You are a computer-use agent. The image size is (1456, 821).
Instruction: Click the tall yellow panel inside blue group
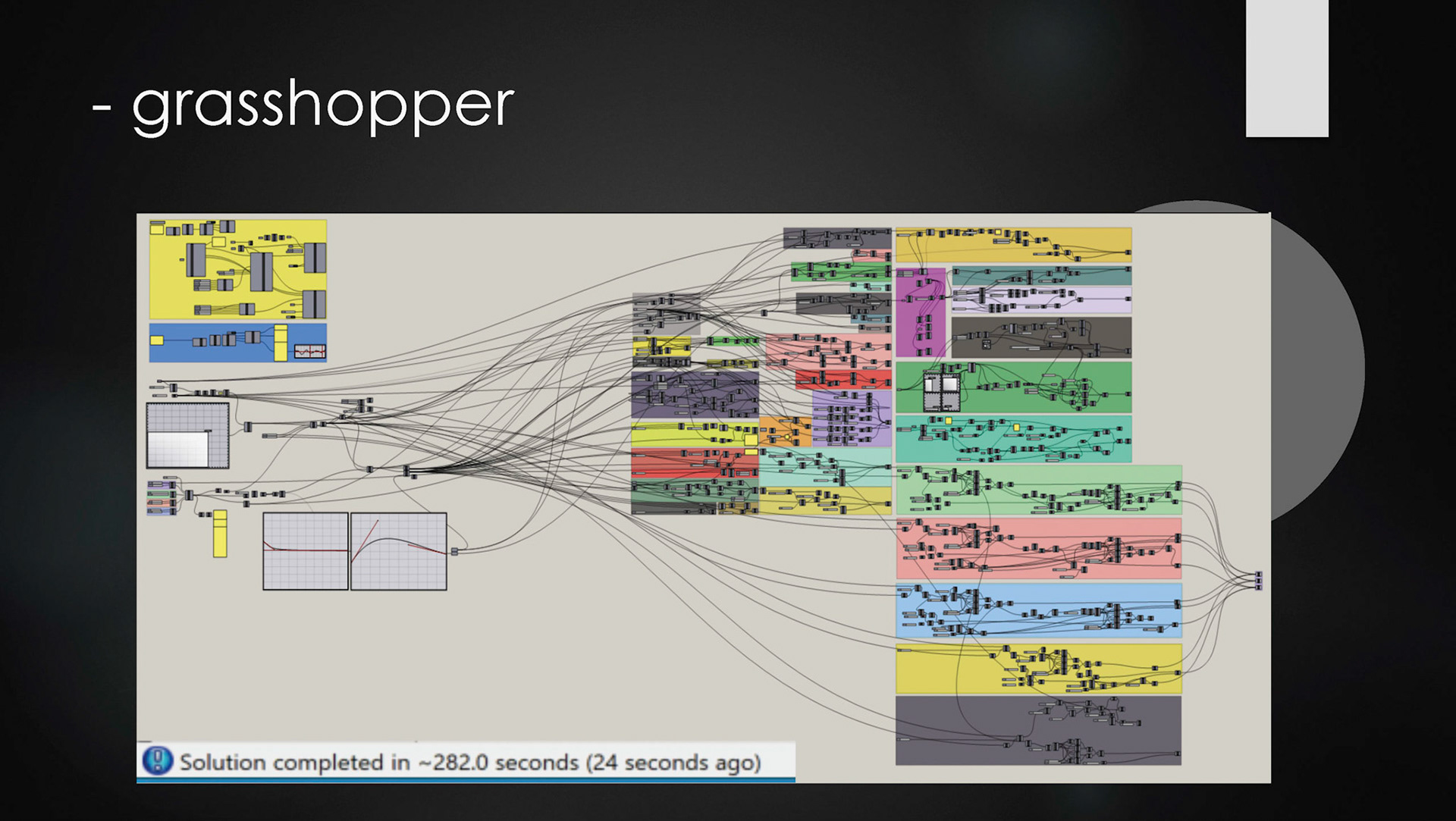click(x=281, y=343)
